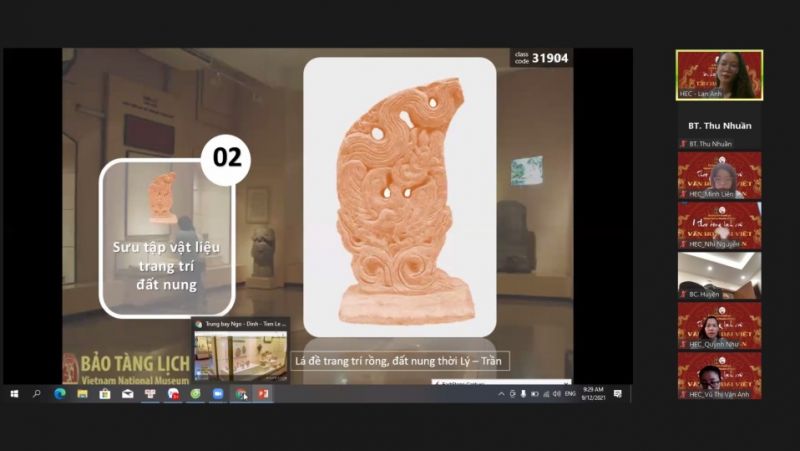The image size is (800, 451).
Task: Switch to Zoom from the taskbar
Action: pyautogui.click(x=218, y=394)
